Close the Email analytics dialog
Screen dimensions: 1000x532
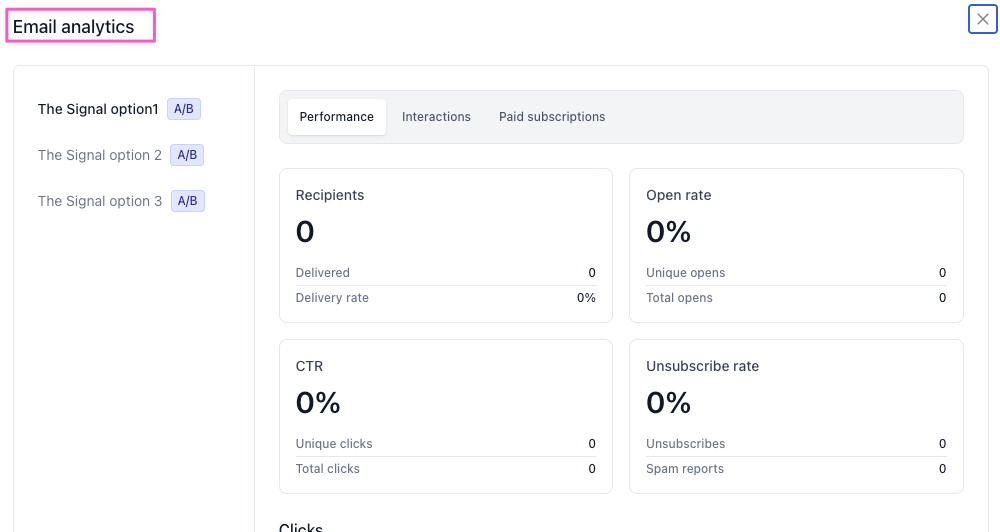point(982,19)
